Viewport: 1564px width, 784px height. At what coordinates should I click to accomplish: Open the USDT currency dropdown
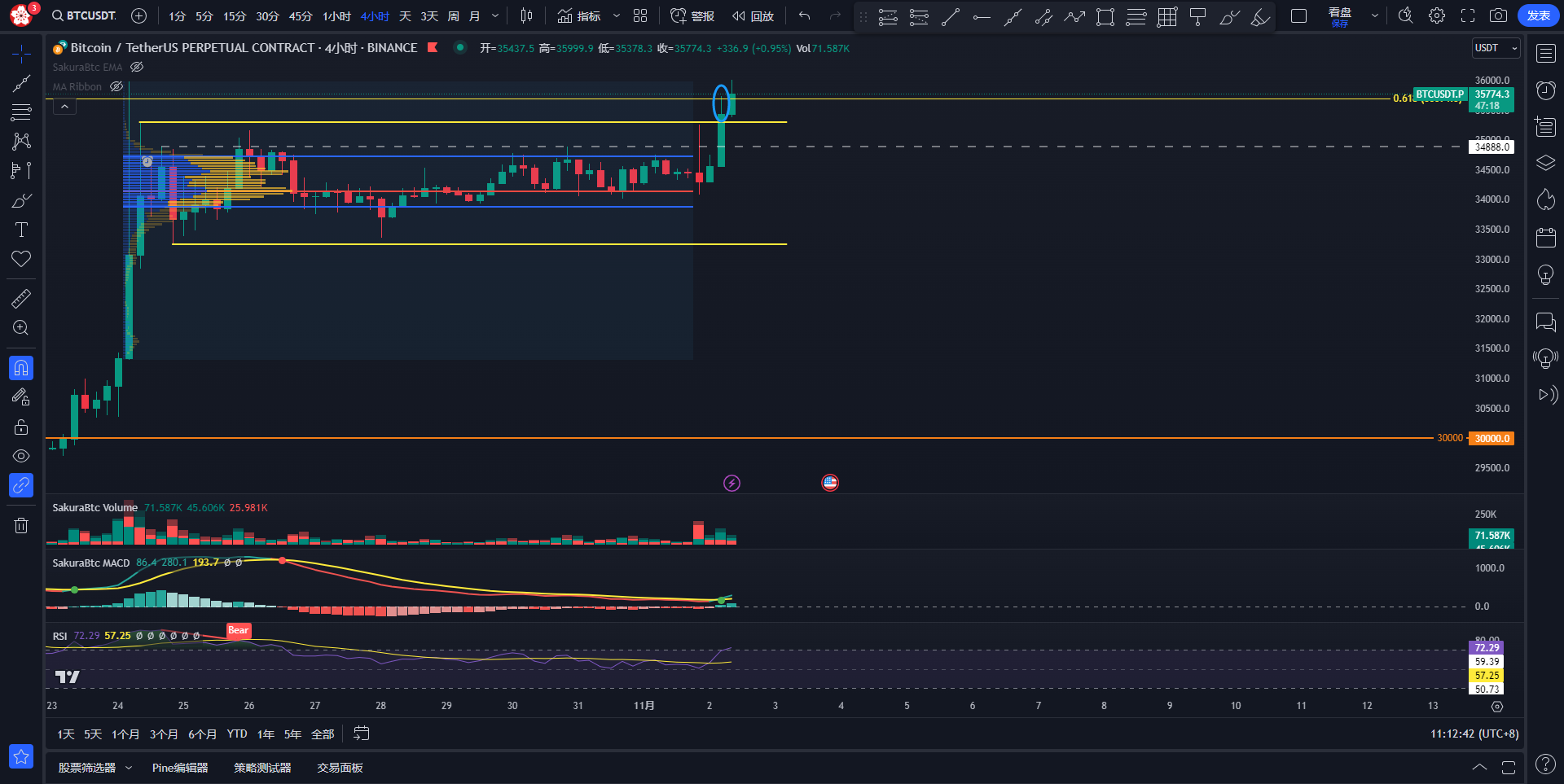(1496, 48)
